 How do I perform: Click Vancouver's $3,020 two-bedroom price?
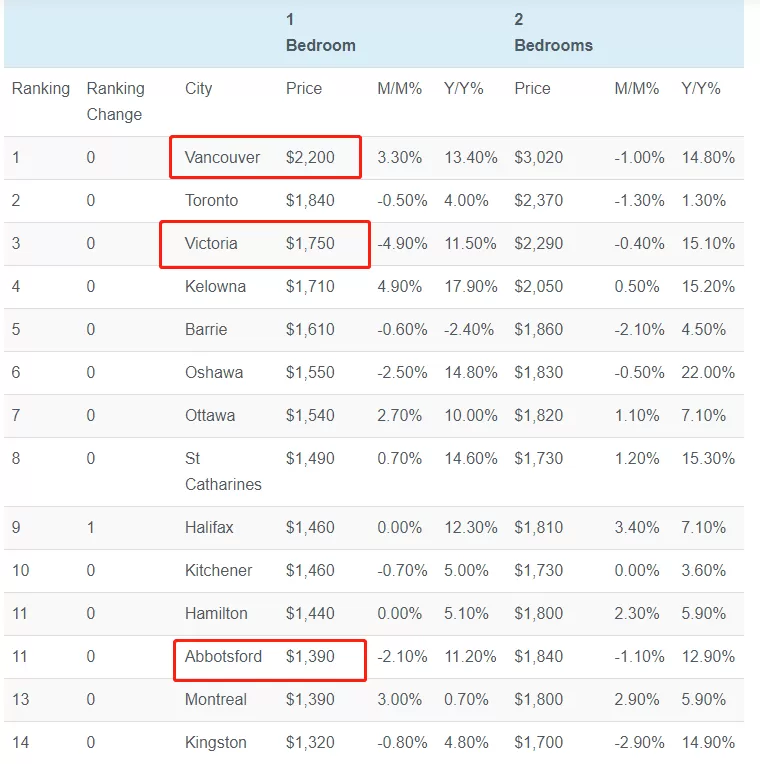(538, 157)
